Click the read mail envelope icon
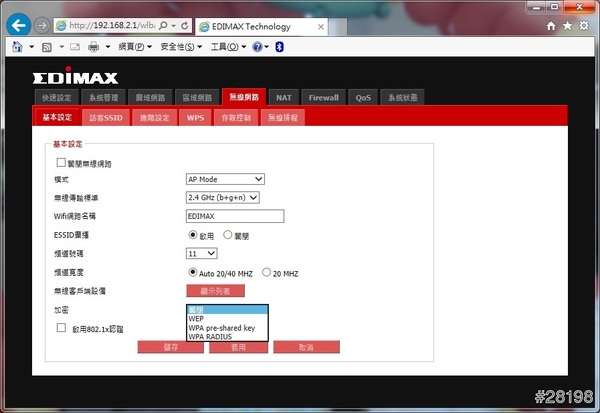 pos(73,47)
